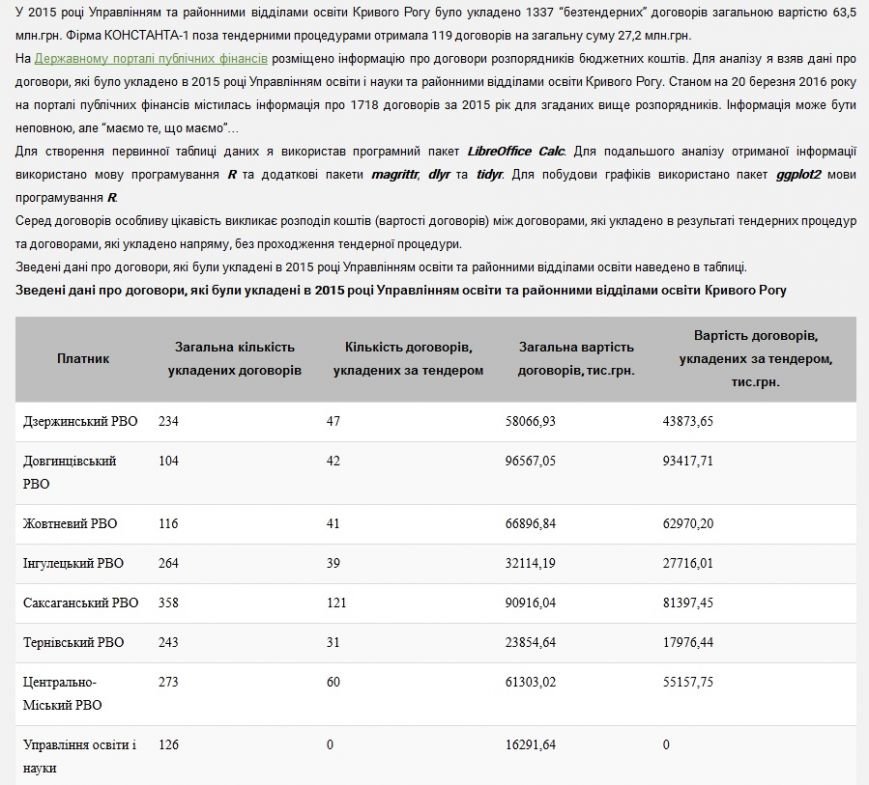Click the tender count 39

pyautogui.click(x=333, y=563)
